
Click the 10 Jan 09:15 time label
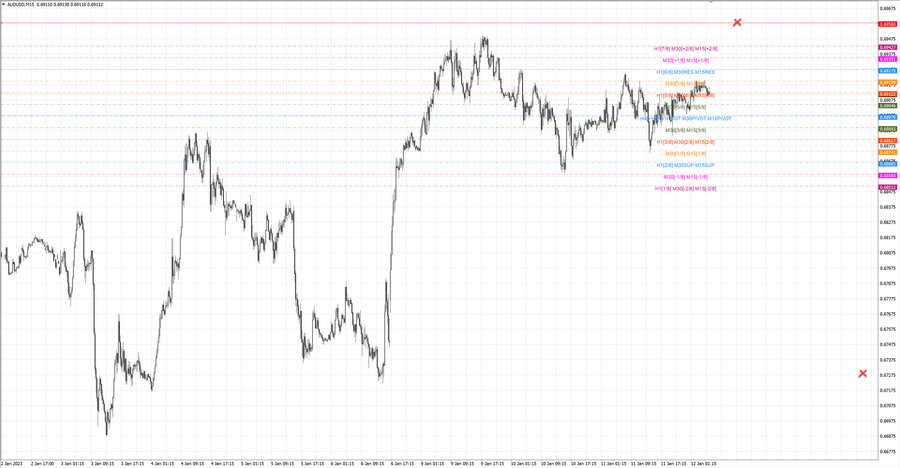click(x=554, y=463)
